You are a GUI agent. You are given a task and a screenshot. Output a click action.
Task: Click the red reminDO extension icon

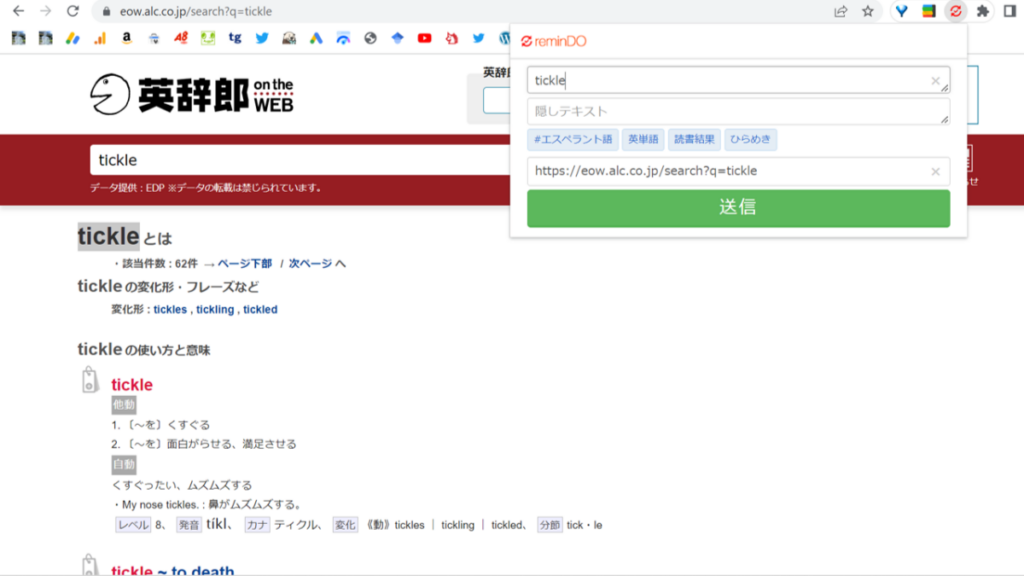955,11
